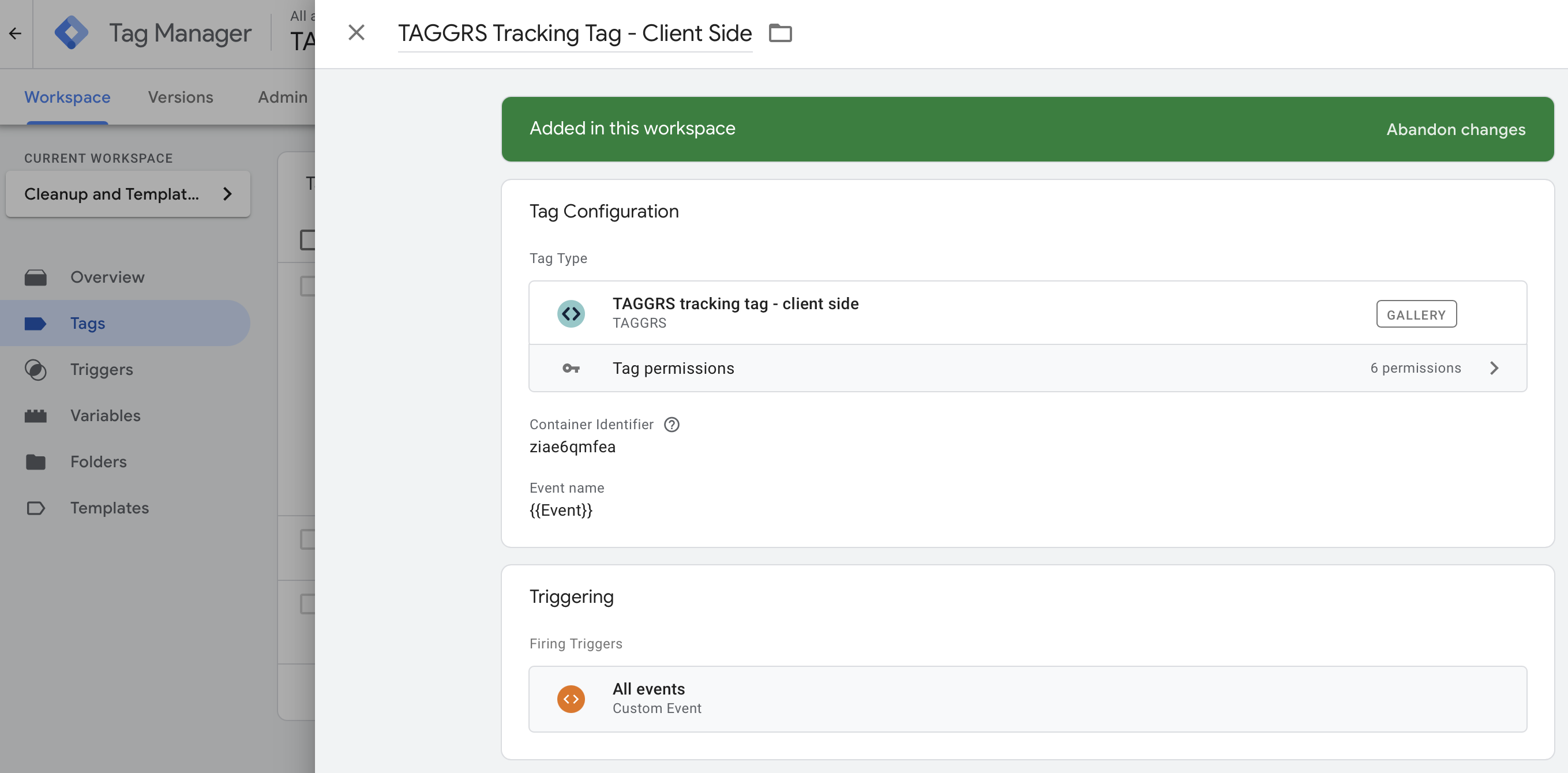Viewport: 1568px width, 773px height.
Task: Click the Folders sidebar icon
Action: (x=35, y=462)
